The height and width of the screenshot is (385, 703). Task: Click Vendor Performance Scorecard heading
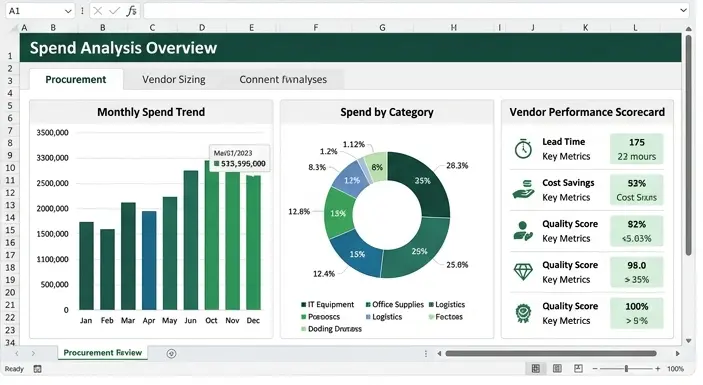pos(587,112)
